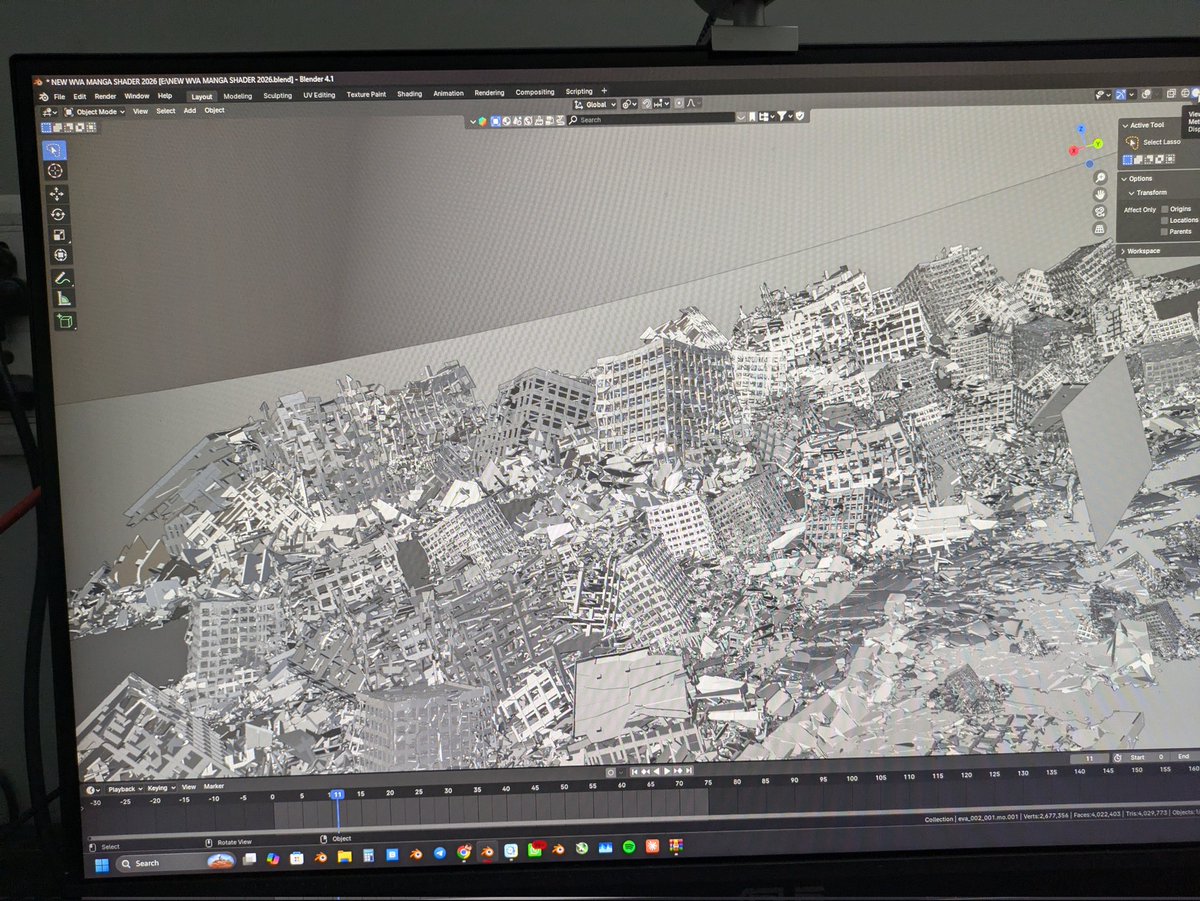
Task: Toggle viewport overlays button
Action: (x=1145, y=94)
